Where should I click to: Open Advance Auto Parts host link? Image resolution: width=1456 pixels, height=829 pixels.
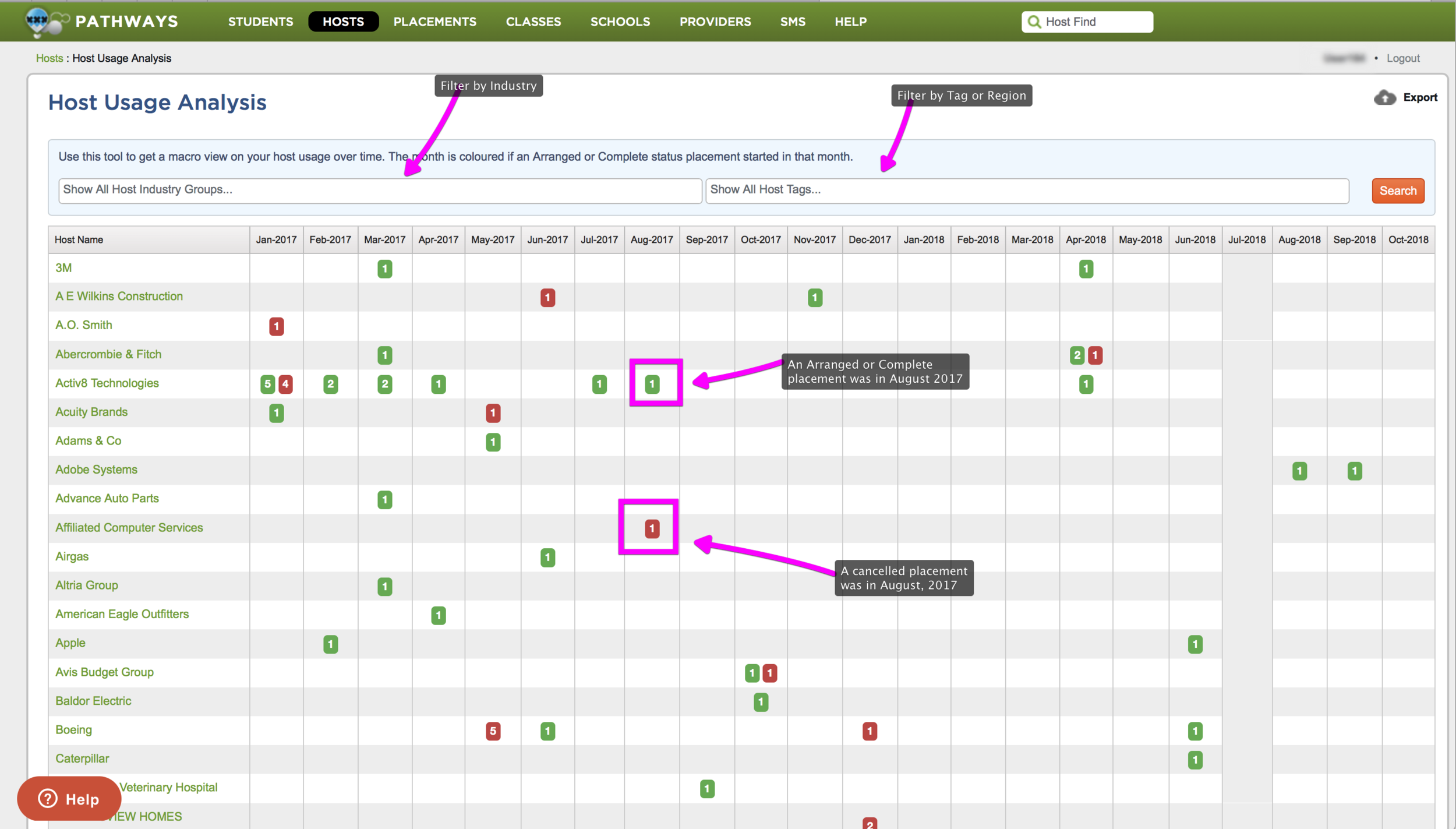(107, 499)
